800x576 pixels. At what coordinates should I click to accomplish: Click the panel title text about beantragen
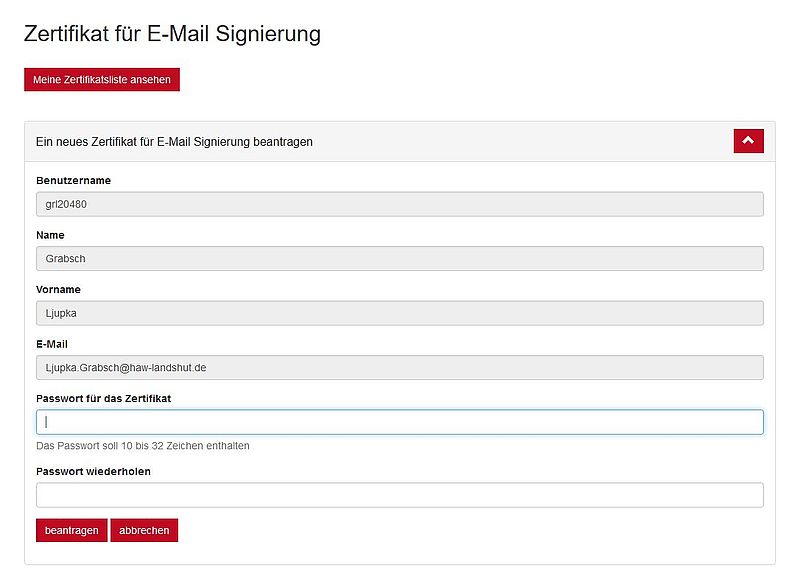pyautogui.click(x=174, y=142)
